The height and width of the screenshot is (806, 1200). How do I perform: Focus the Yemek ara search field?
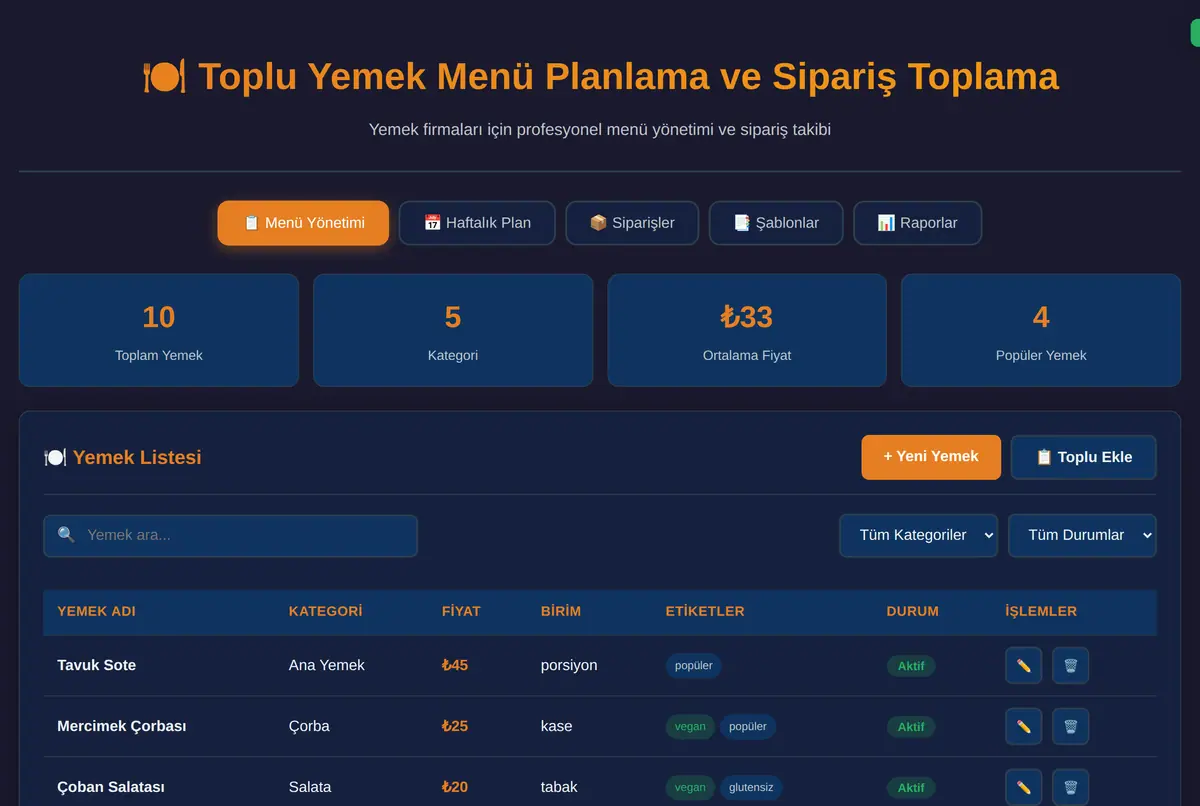click(230, 535)
